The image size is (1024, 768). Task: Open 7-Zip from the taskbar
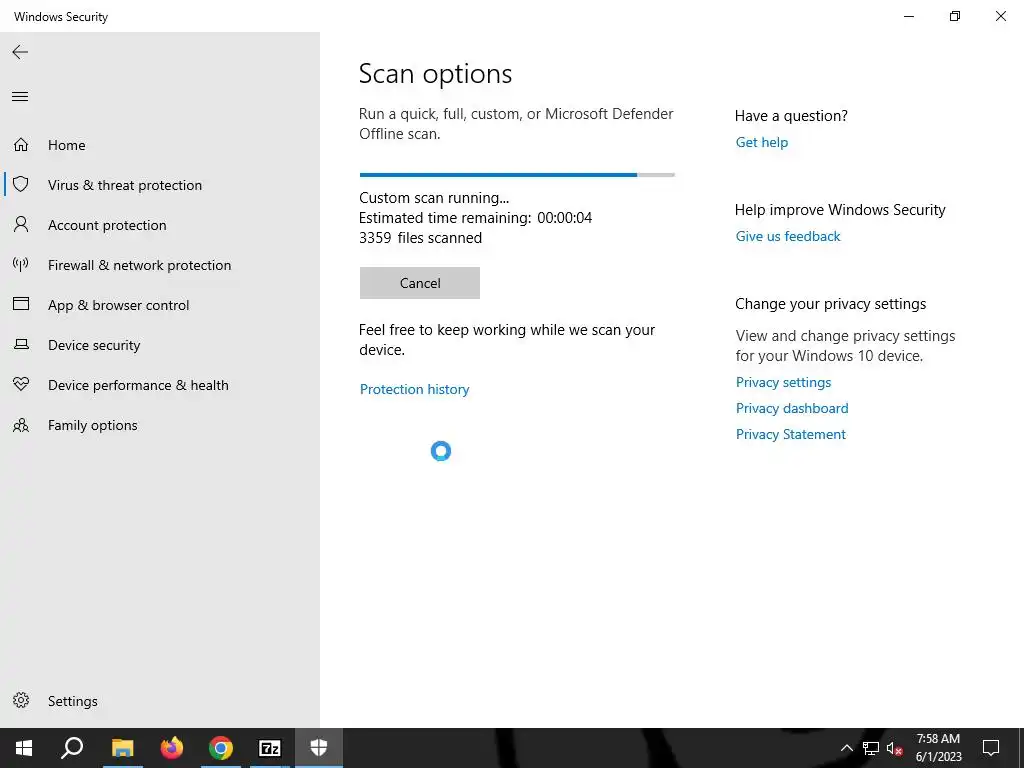click(x=270, y=748)
